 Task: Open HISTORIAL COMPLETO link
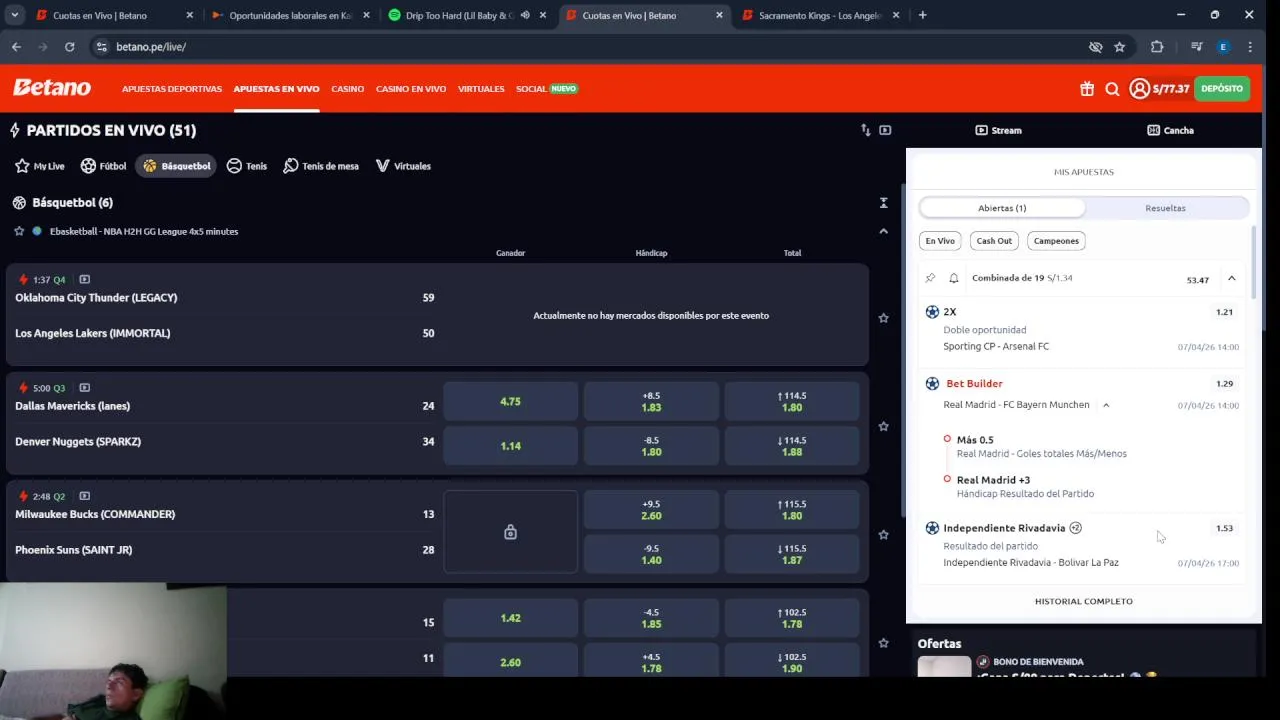coord(1084,601)
